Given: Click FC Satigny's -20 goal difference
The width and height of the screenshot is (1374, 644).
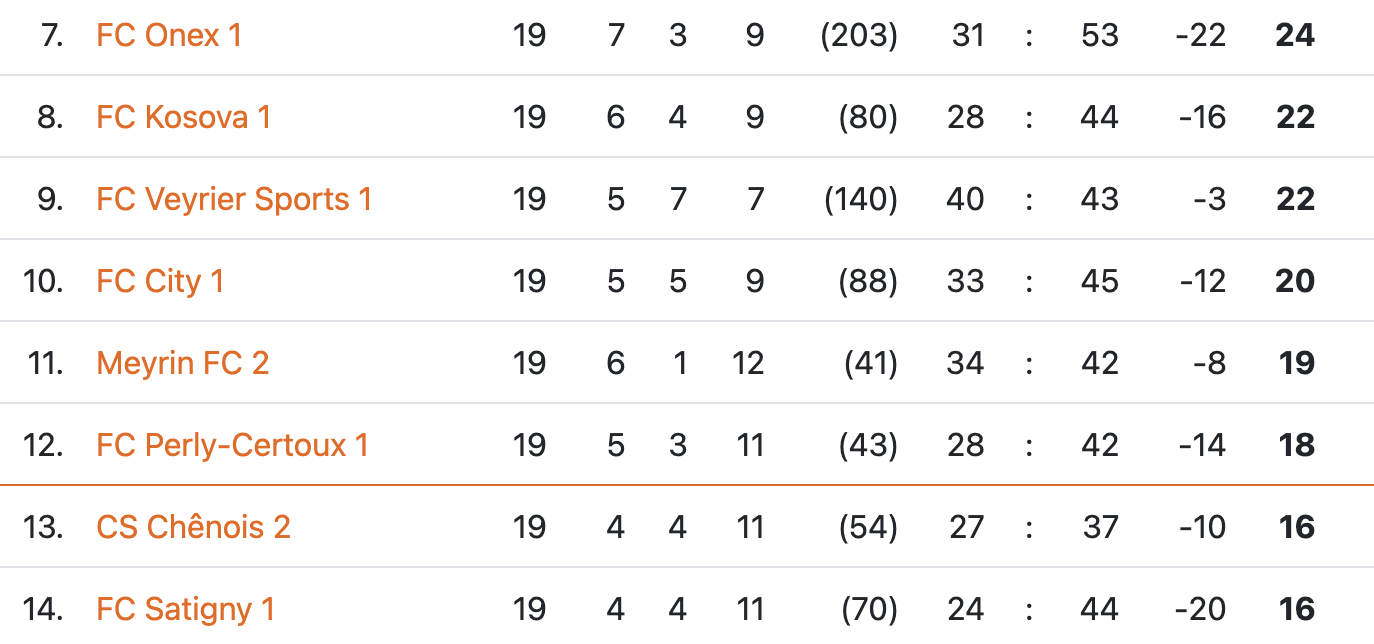Looking at the screenshot, I should tap(1201, 610).
